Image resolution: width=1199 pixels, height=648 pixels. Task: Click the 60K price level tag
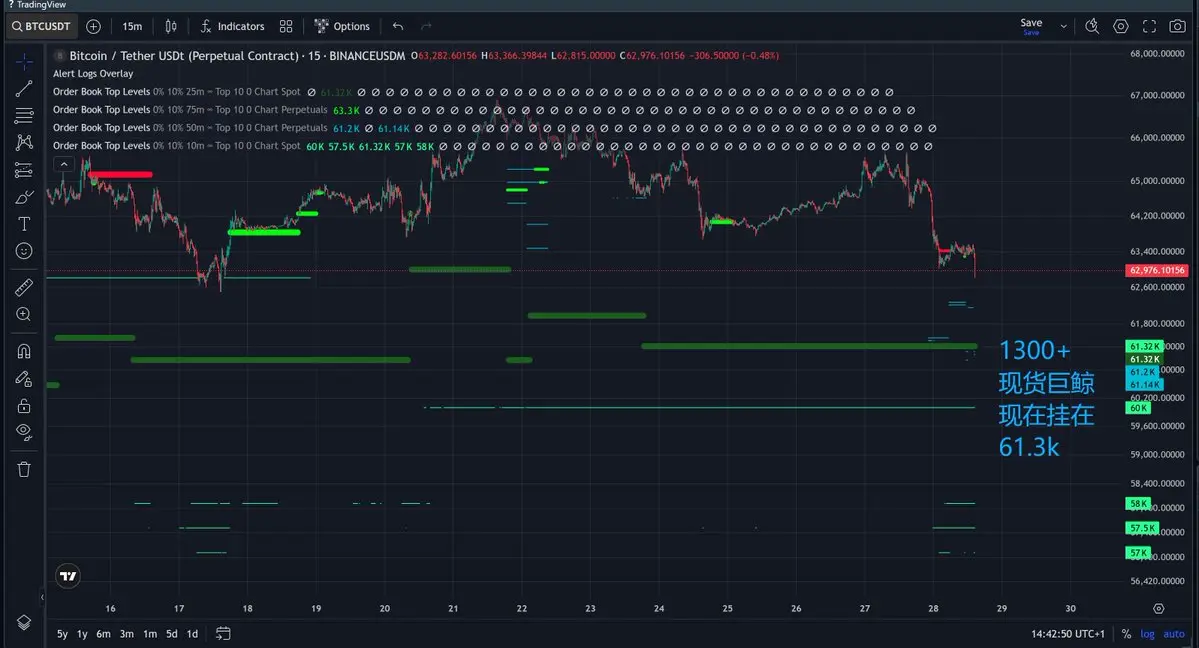[x=1138, y=408]
